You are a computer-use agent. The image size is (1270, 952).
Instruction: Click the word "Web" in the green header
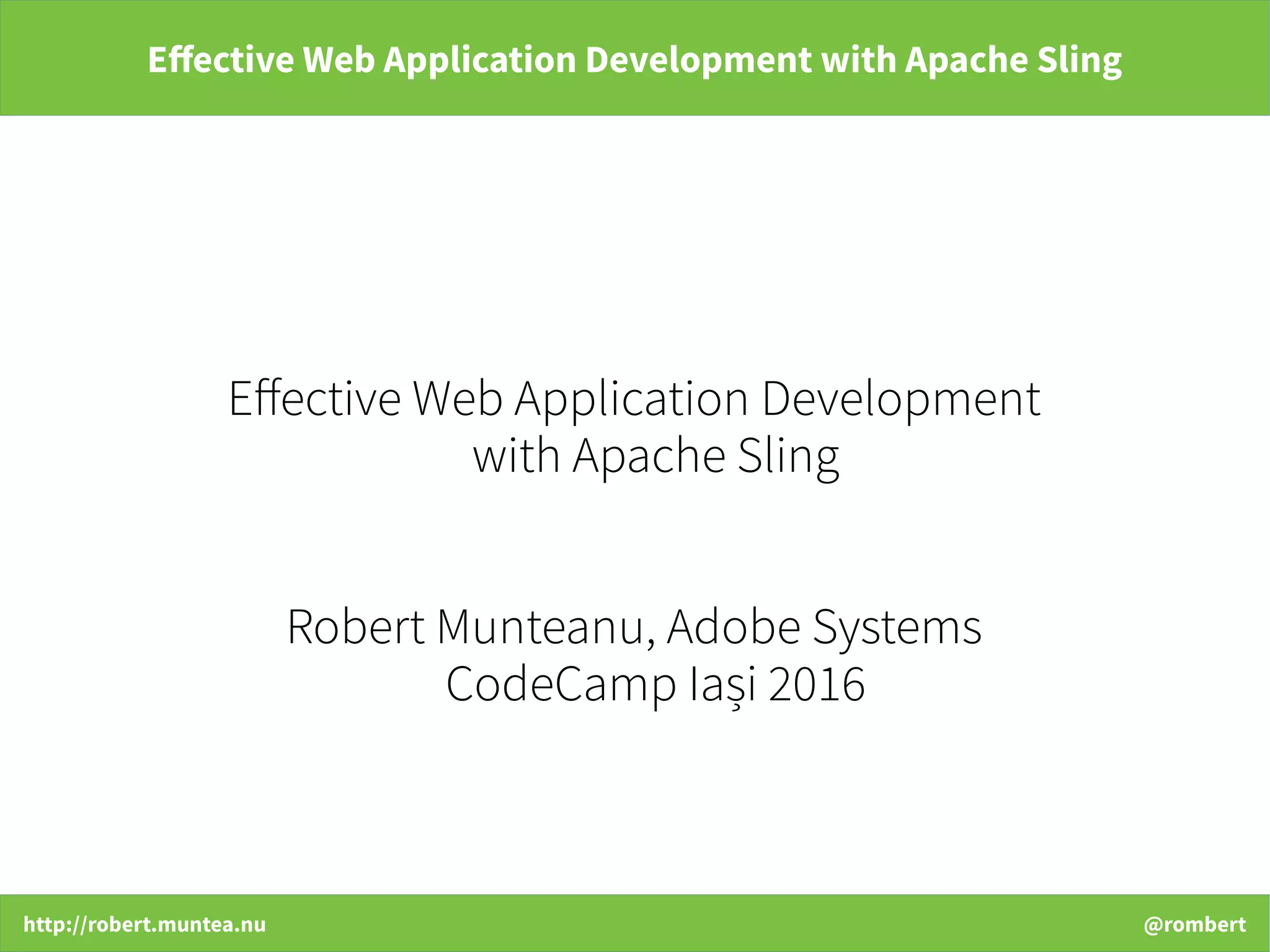point(339,60)
